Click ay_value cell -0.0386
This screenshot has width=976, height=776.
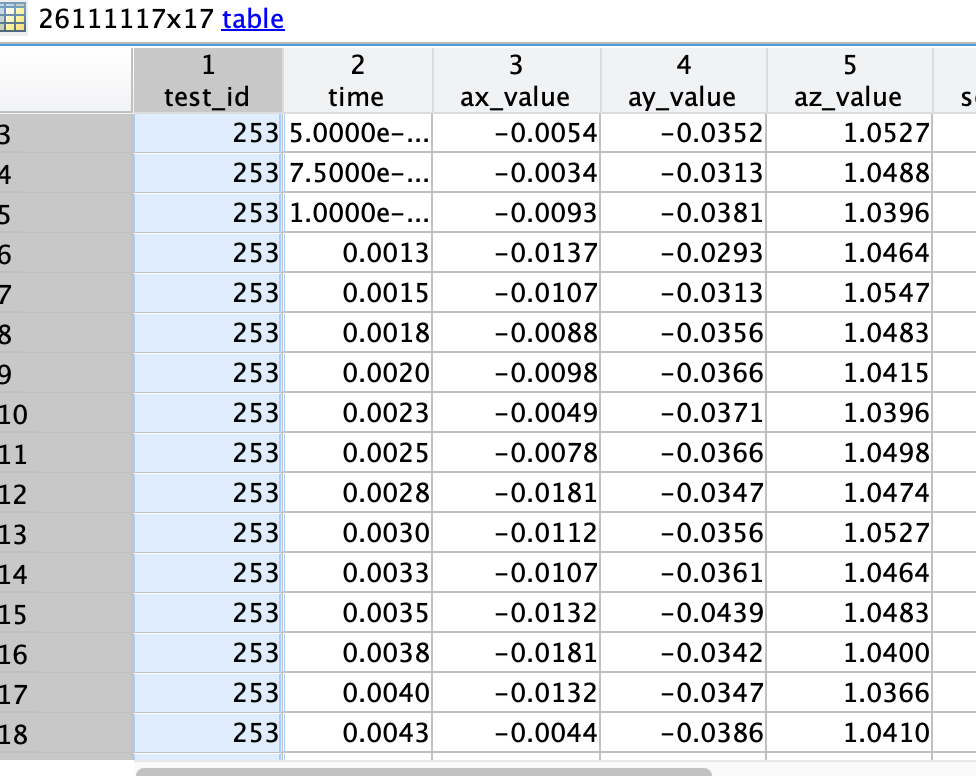point(683,733)
